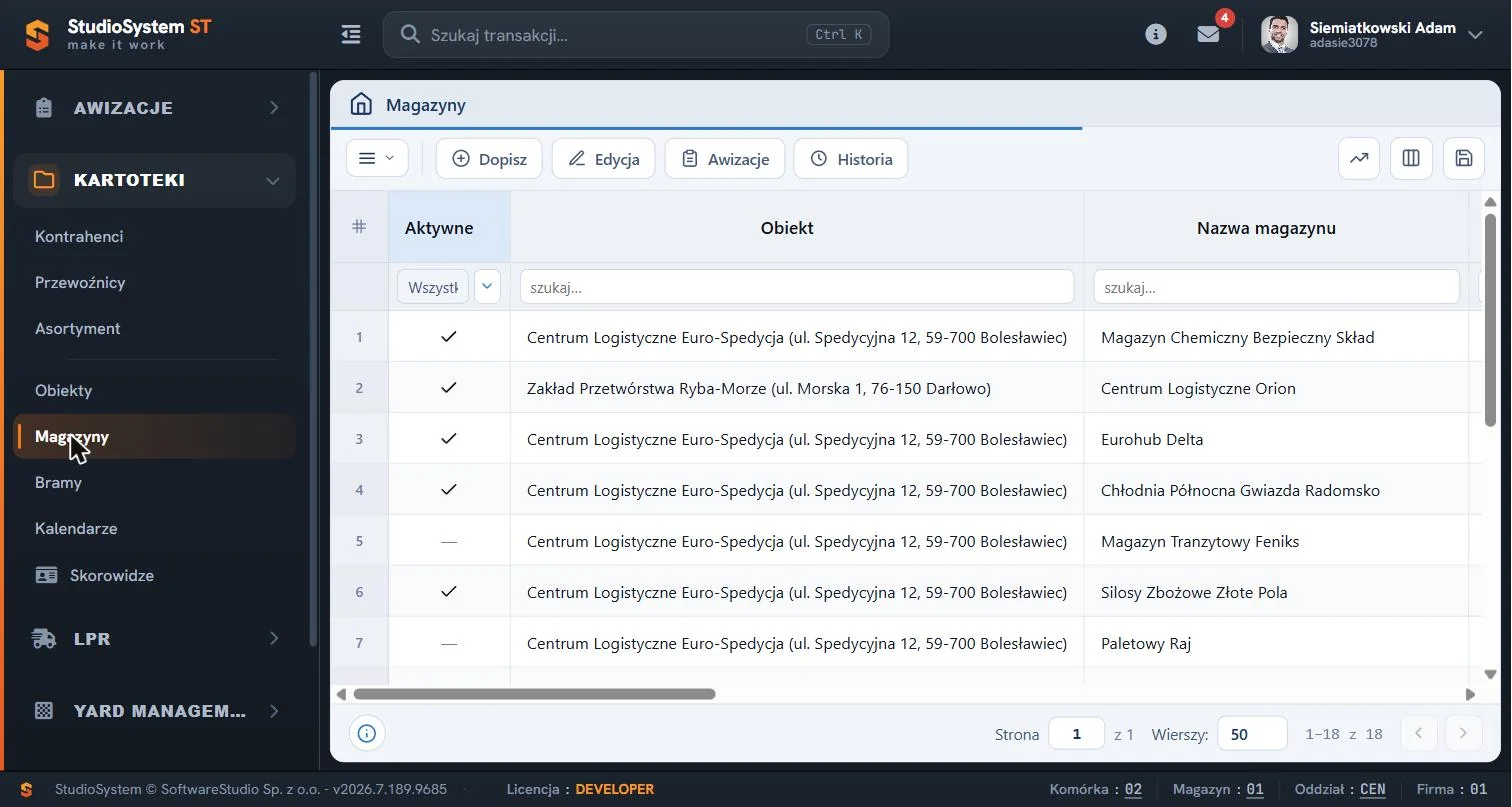Click the Oddział CEN status bar value
The image size is (1512, 807).
1373,789
